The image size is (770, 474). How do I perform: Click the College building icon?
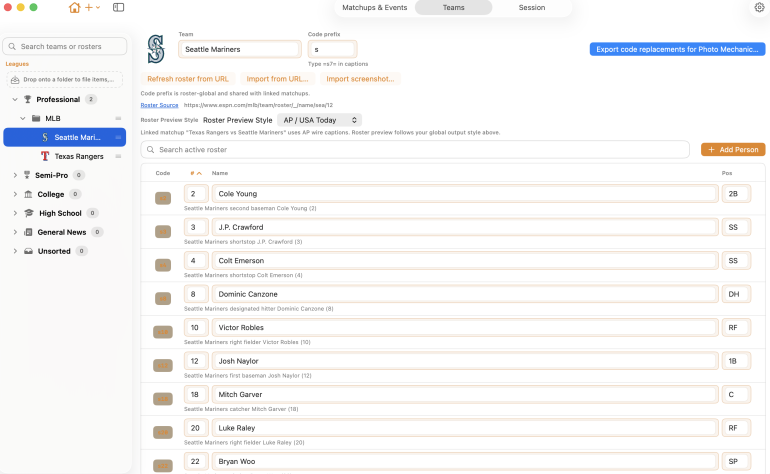pos(28,194)
